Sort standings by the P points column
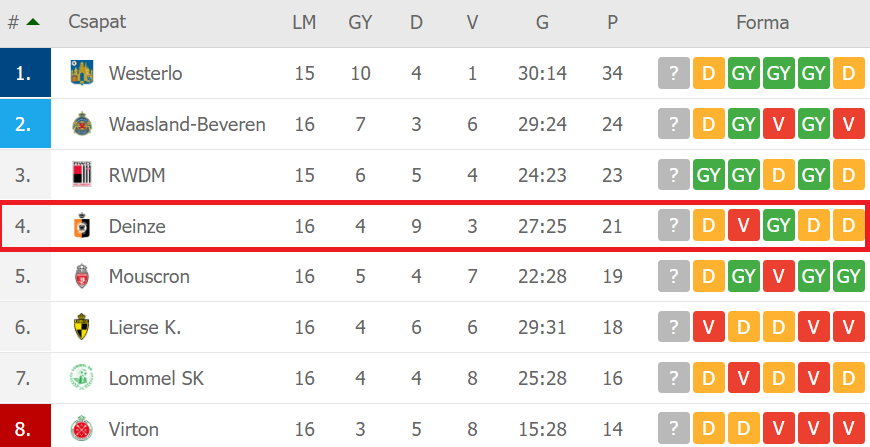Viewport: 870px width, 447px height. pos(613,22)
